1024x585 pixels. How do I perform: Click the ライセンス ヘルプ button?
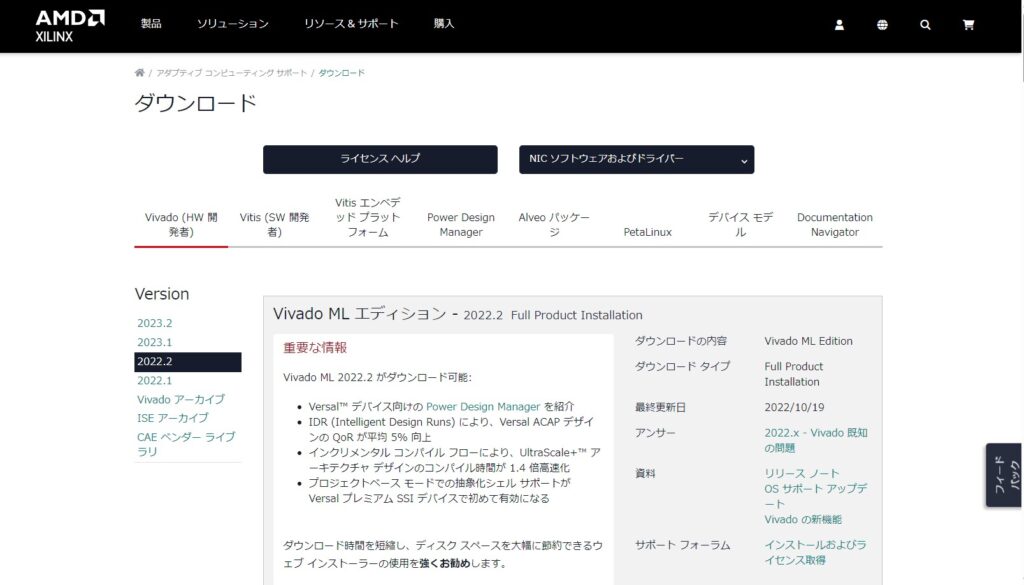point(380,159)
